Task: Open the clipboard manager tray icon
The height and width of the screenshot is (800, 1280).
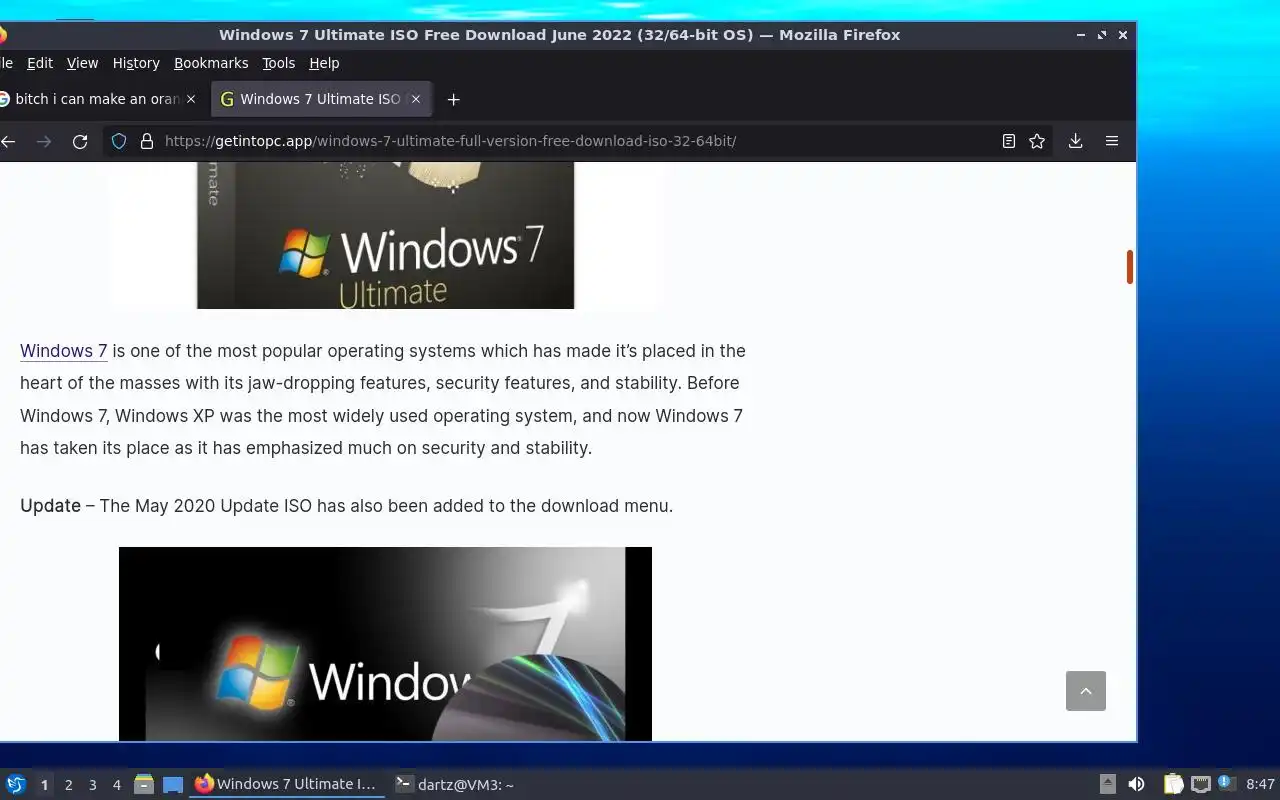Action: tap(1173, 784)
